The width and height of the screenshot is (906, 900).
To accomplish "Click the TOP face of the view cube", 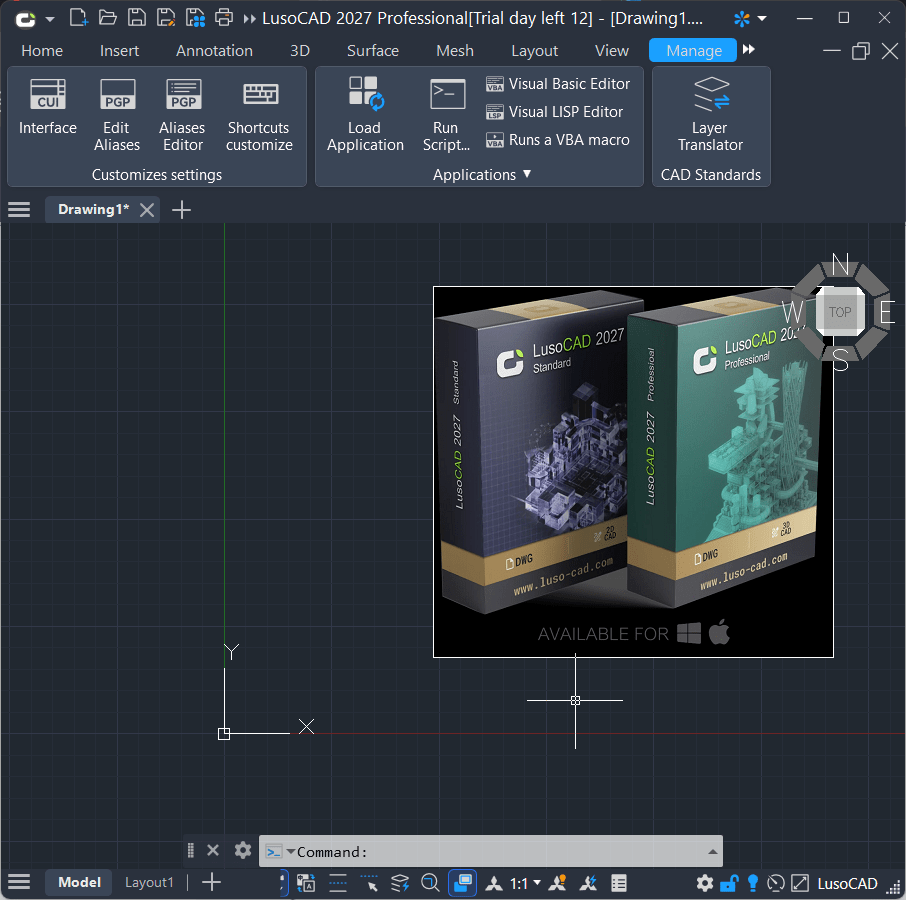I will pyautogui.click(x=840, y=312).
